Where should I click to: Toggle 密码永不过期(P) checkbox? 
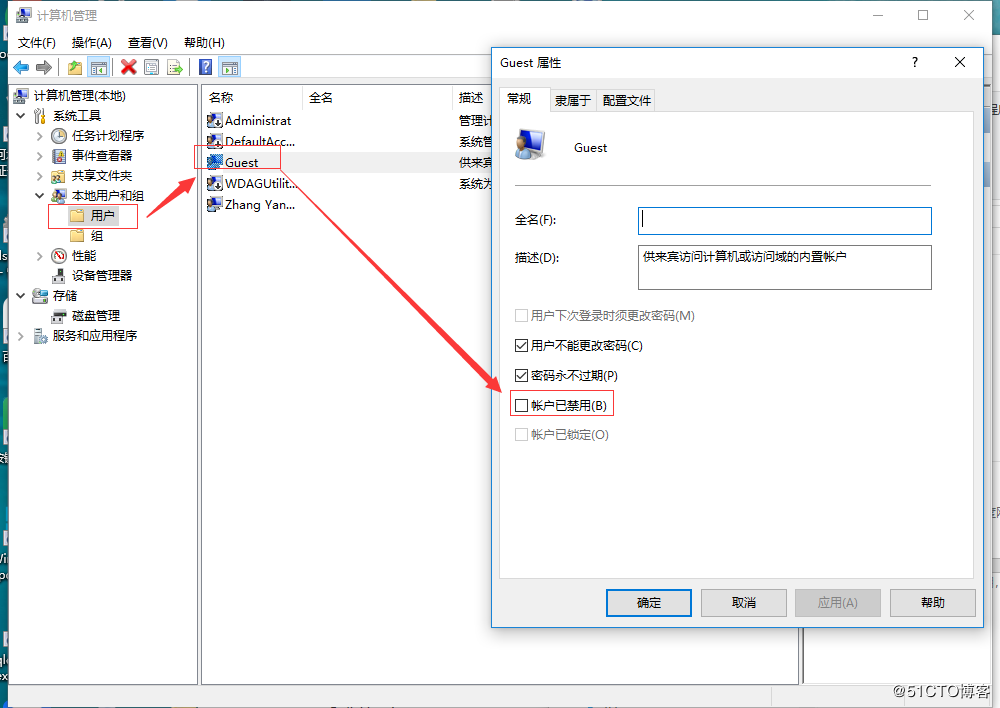coord(521,376)
